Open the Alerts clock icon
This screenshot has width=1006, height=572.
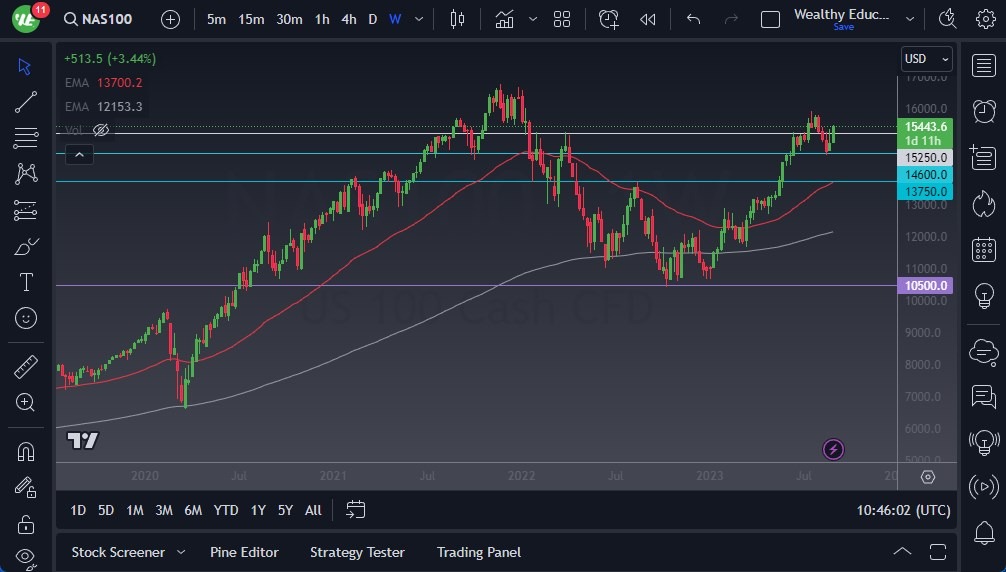(984, 110)
